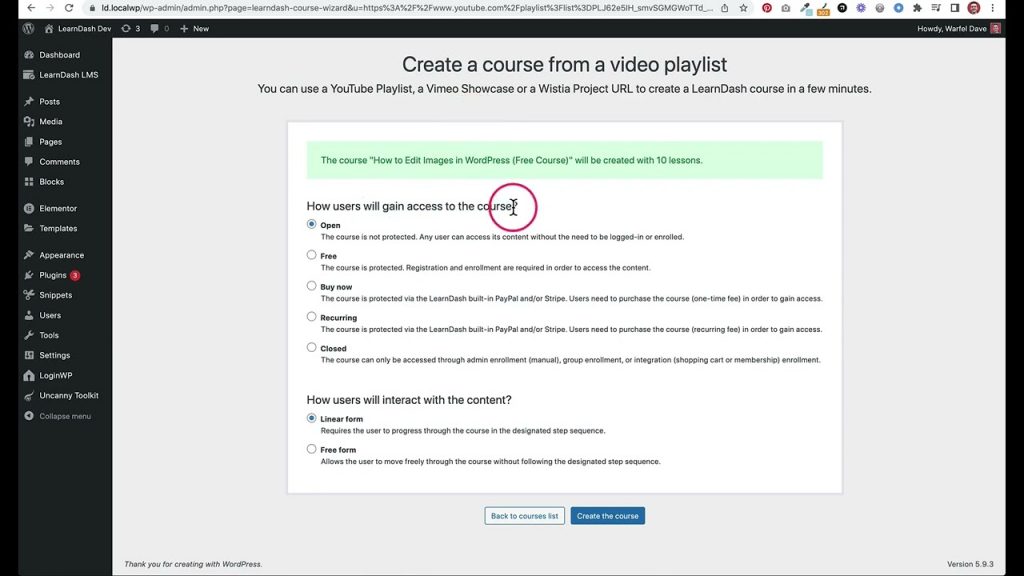This screenshot has height=576, width=1024.
Task: Select the Free form interaction option
Action: coord(312,449)
